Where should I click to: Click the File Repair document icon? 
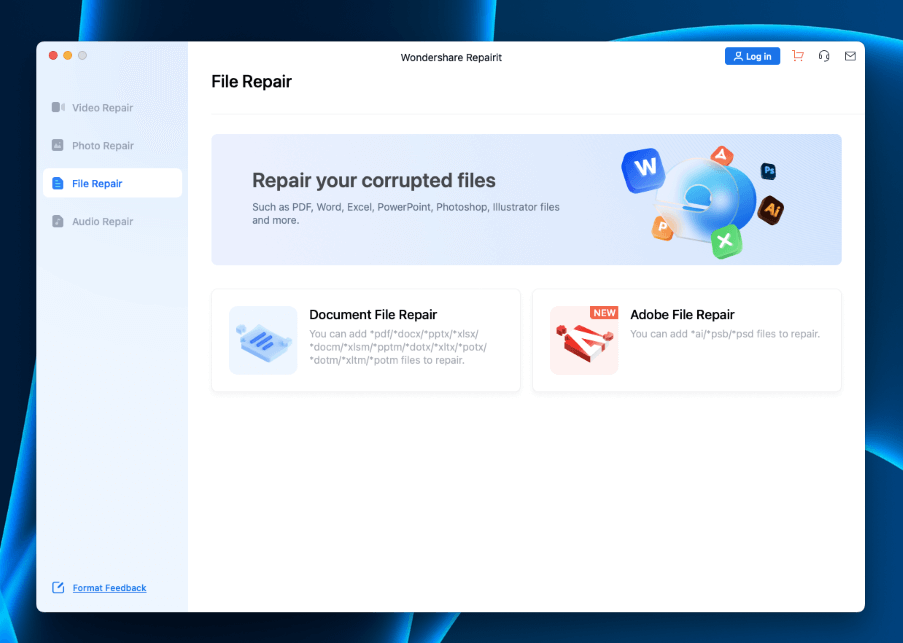pos(58,183)
